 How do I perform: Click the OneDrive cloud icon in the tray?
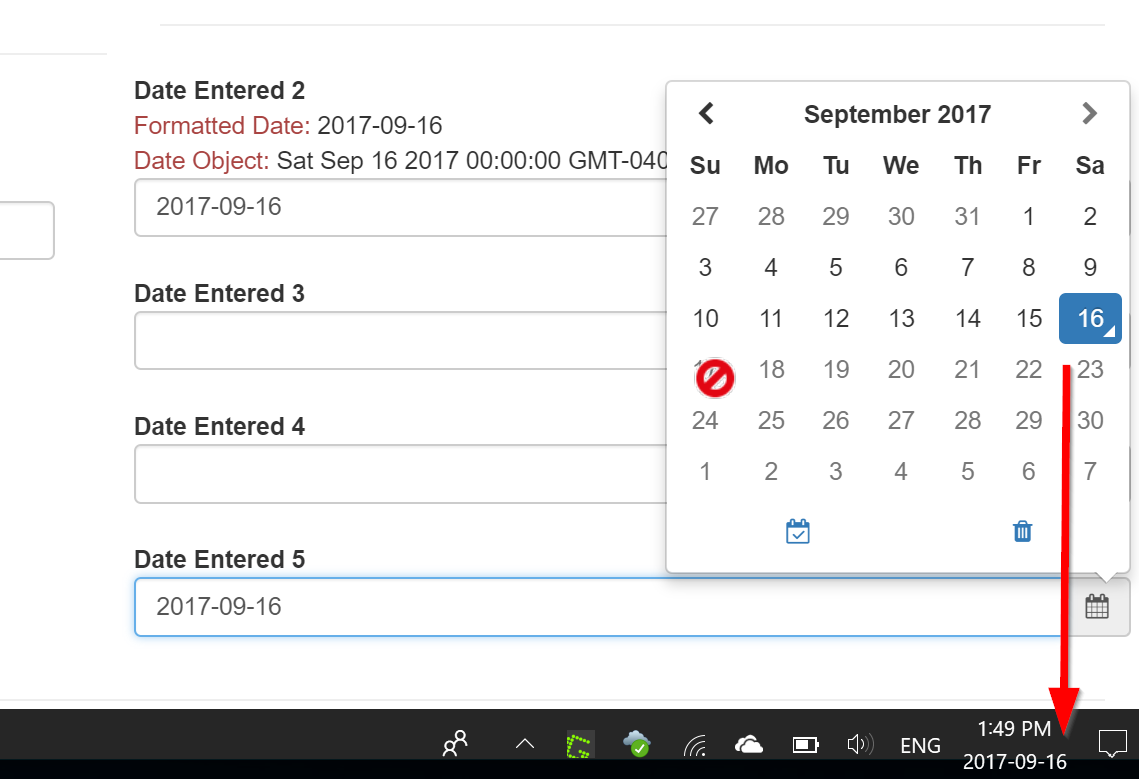point(749,744)
